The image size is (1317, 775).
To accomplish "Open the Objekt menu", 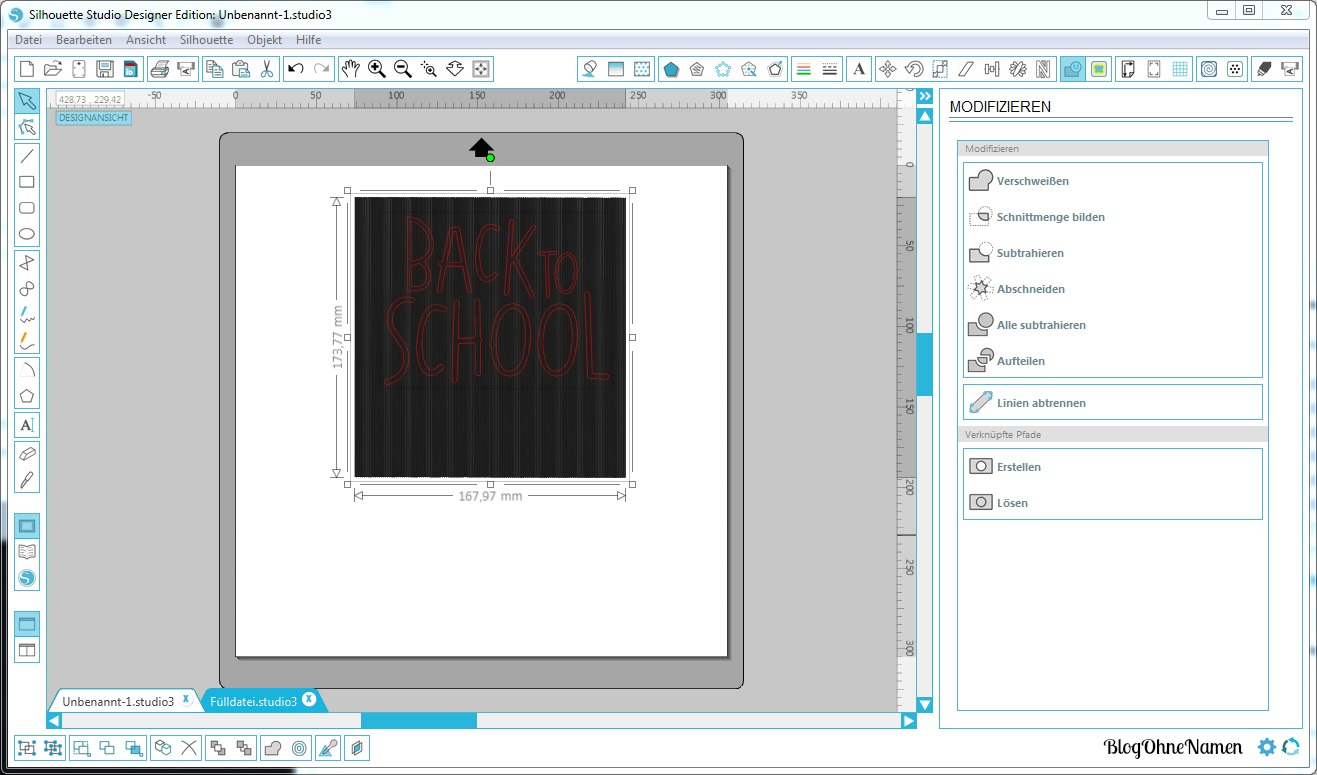I will coord(264,40).
